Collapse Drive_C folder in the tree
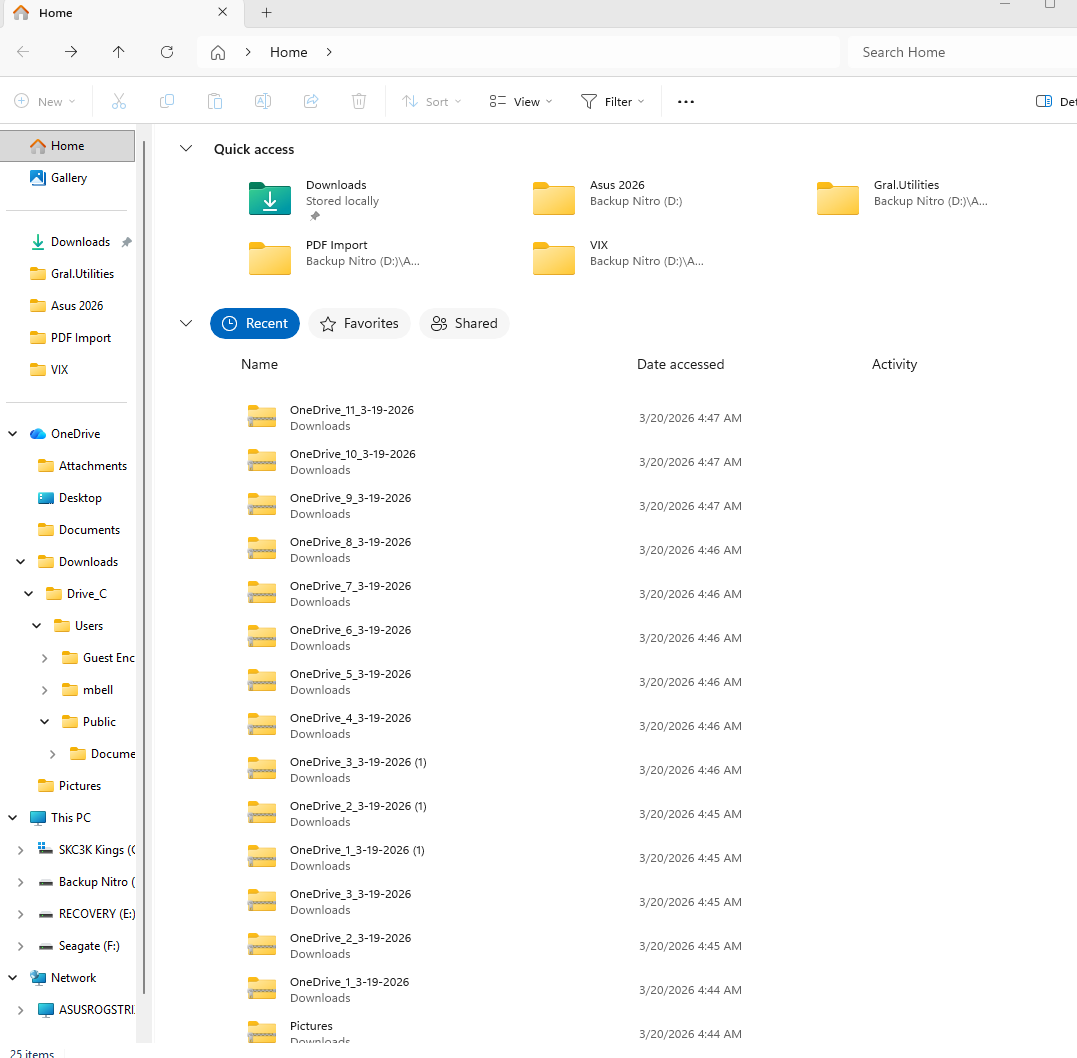 [x=28, y=594]
